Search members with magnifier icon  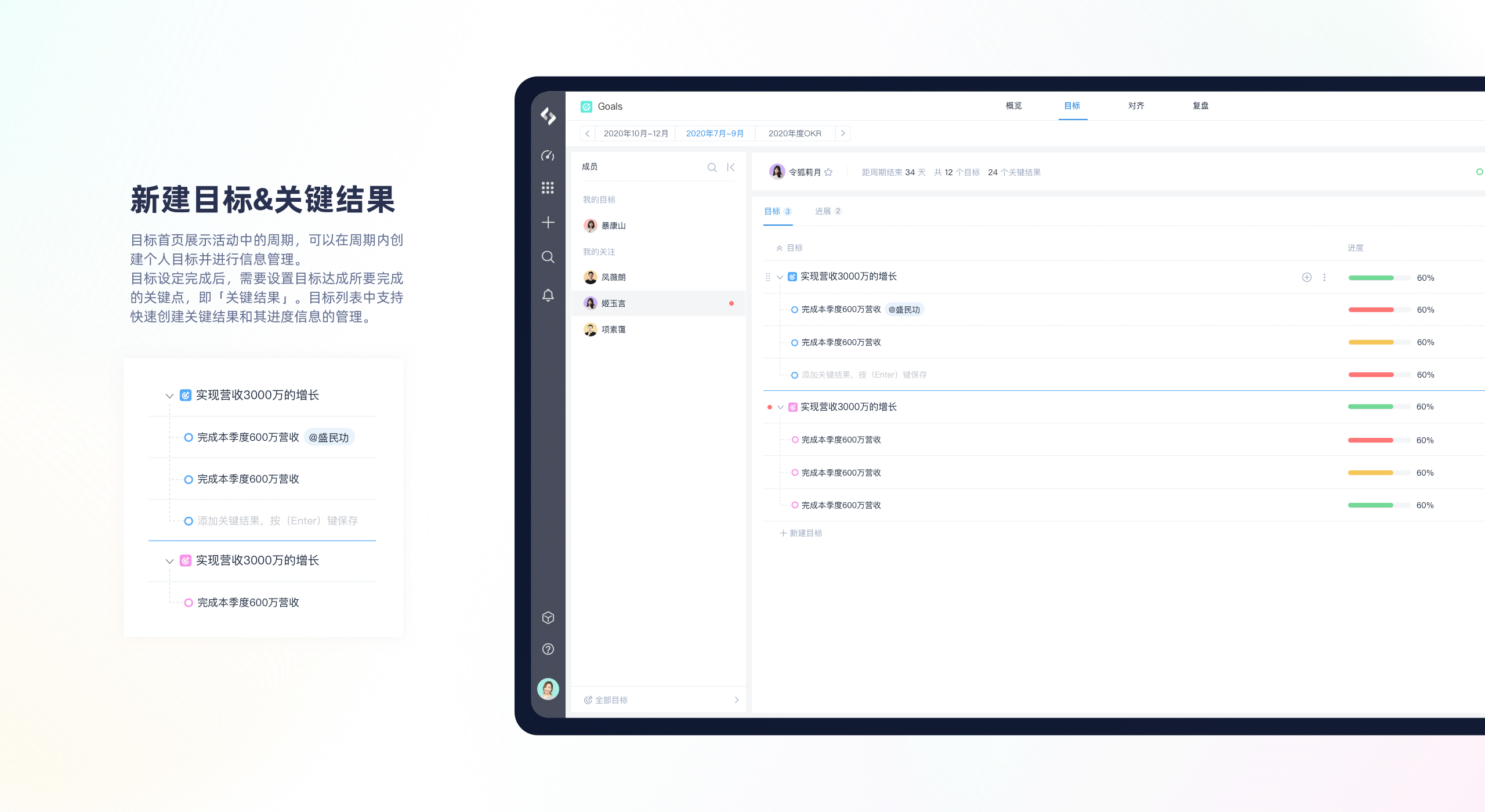pyautogui.click(x=712, y=167)
